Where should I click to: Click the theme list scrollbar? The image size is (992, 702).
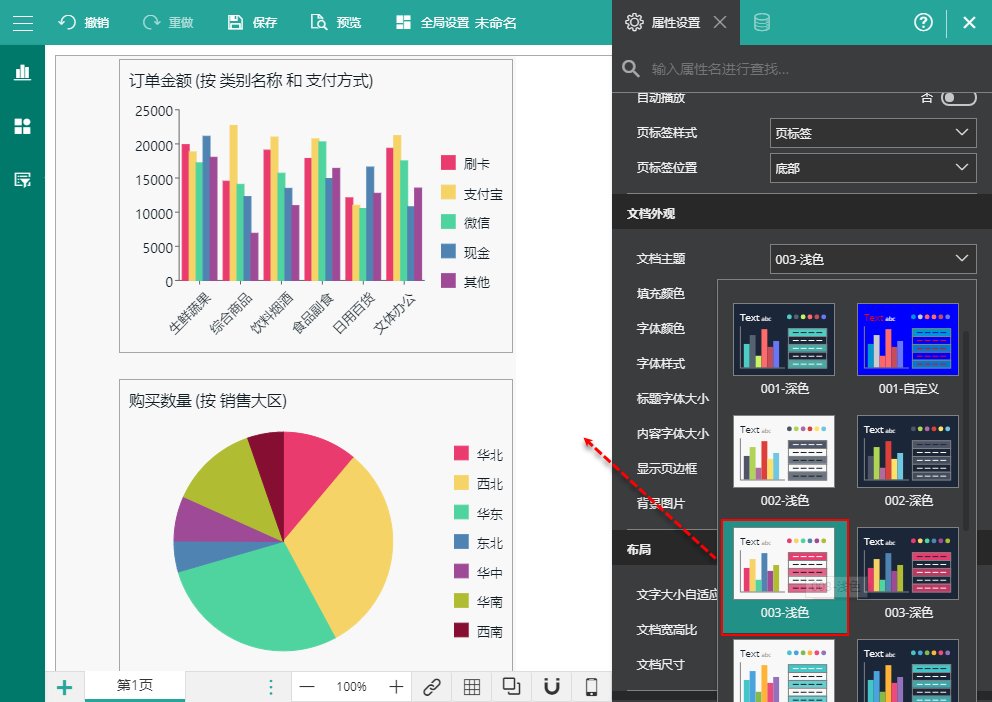(966, 430)
